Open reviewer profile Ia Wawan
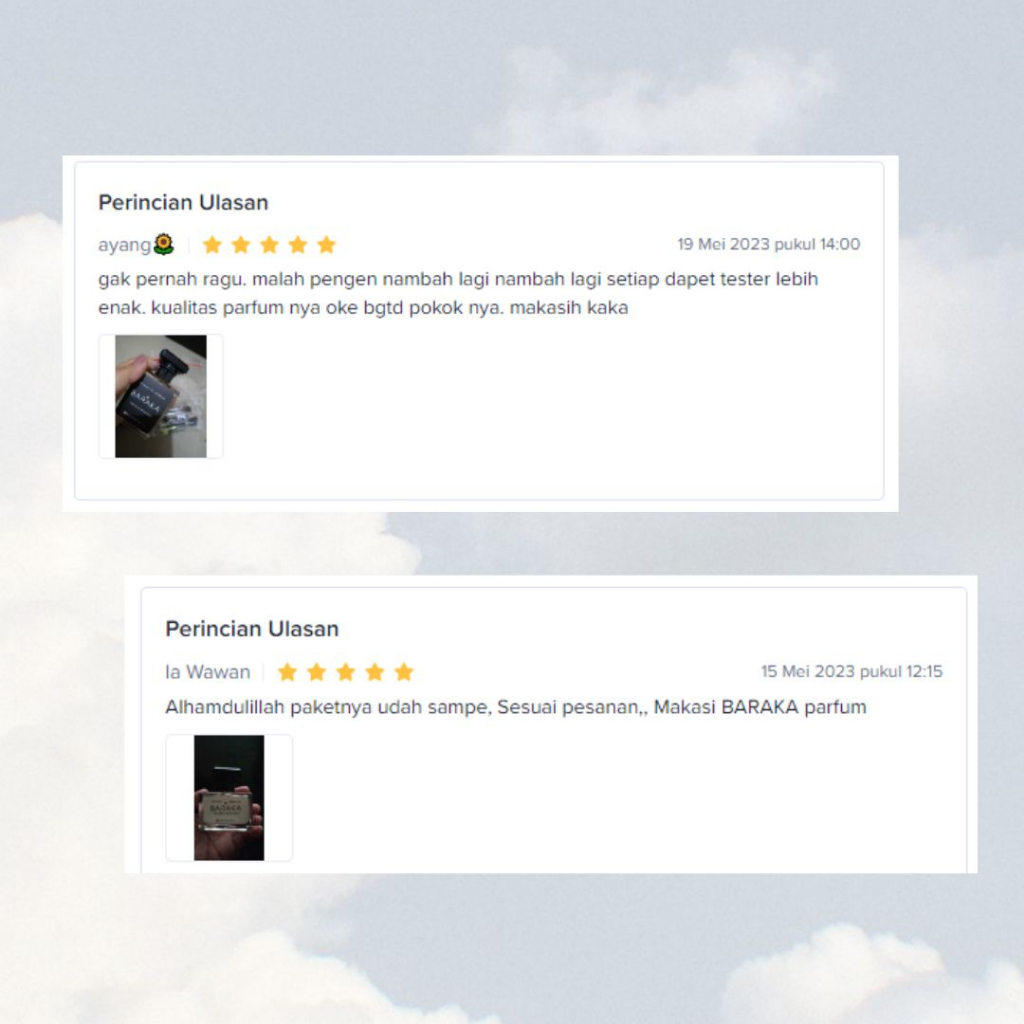The image size is (1024, 1024). point(208,672)
